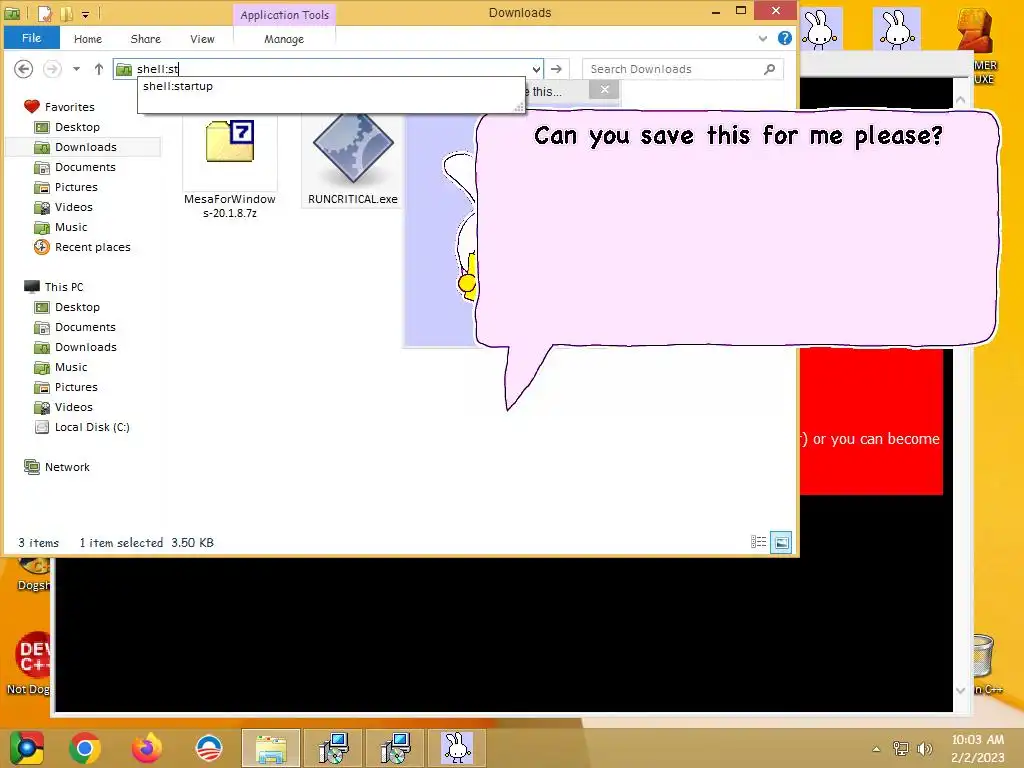Close the small popup with the X

(x=605, y=89)
